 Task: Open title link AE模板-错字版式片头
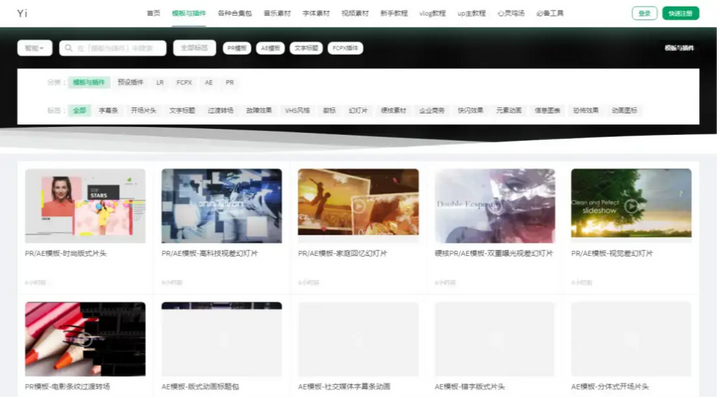point(470,387)
